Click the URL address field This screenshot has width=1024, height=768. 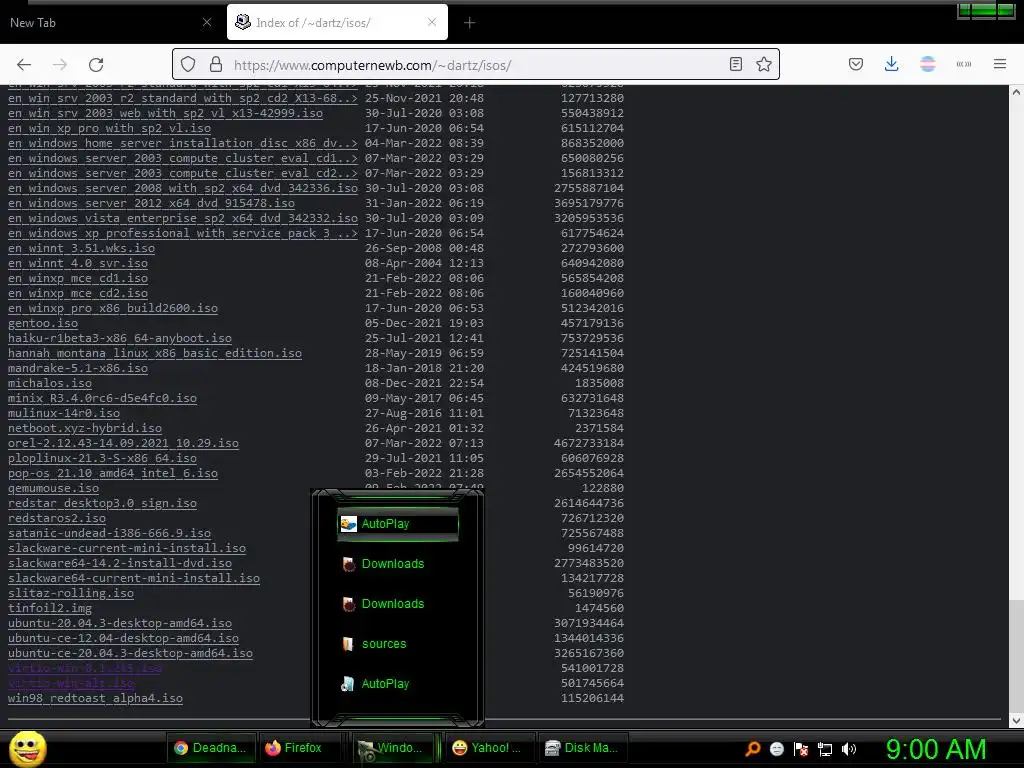click(x=477, y=65)
